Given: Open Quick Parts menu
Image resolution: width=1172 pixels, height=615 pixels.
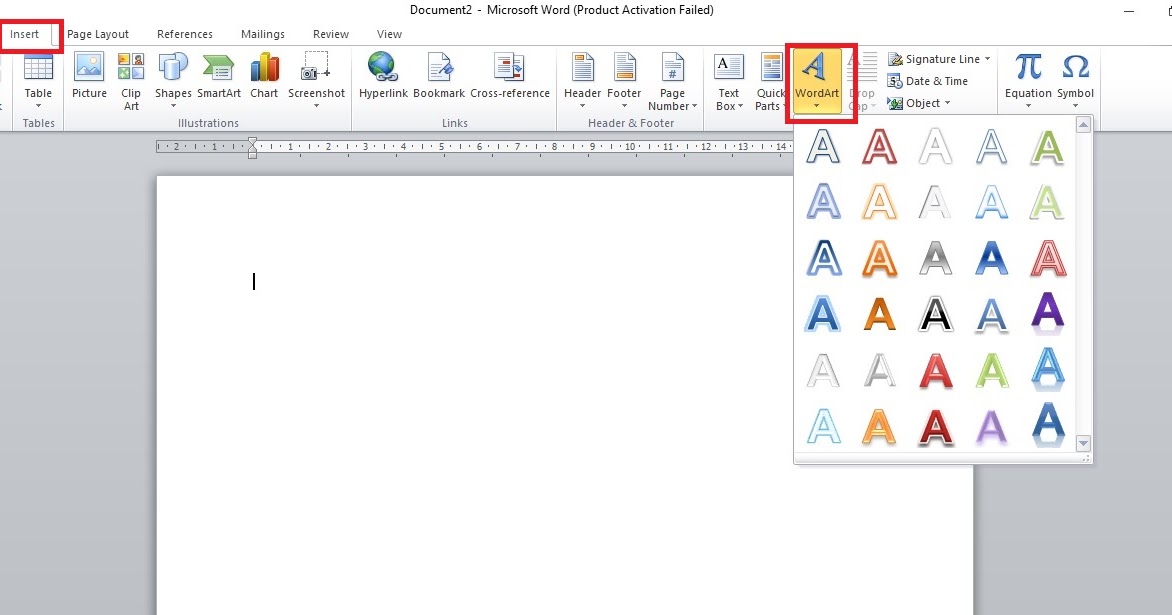Looking at the screenshot, I should [x=770, y=82].
